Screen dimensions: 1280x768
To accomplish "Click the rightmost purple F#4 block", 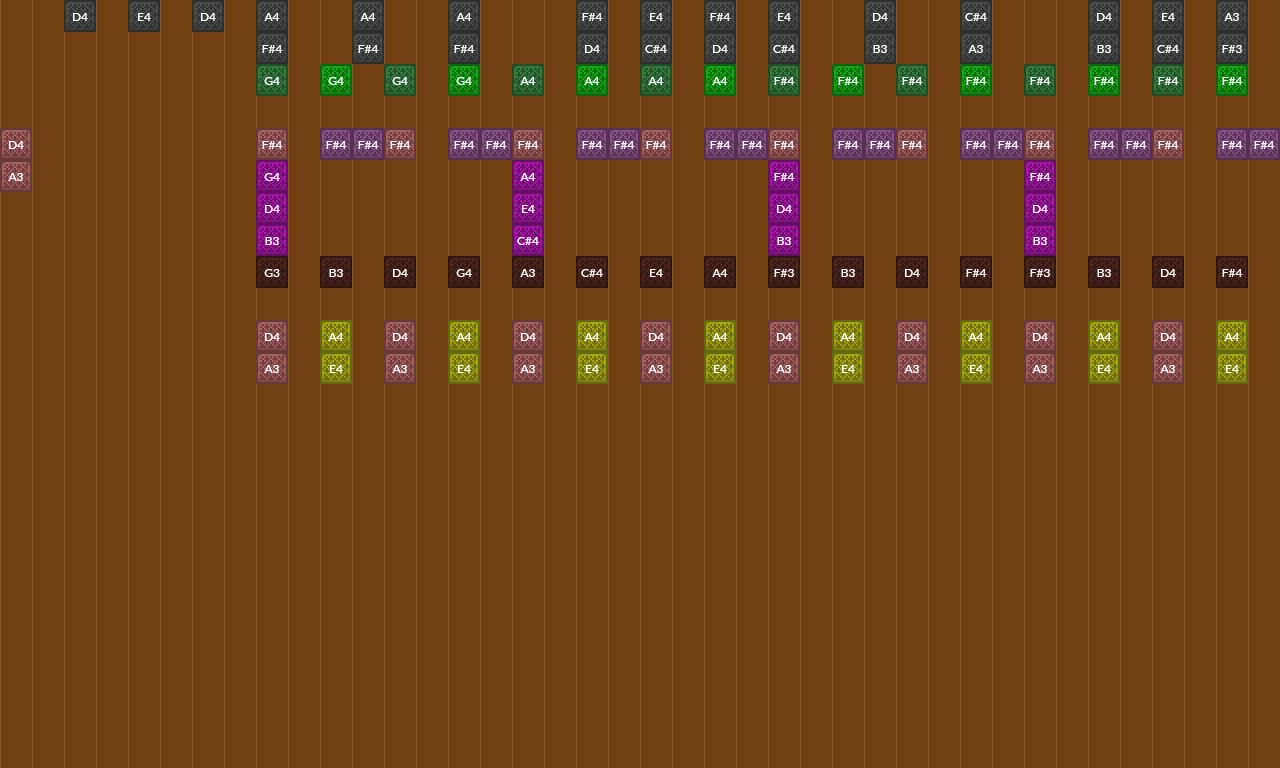I will point(1264,145).
